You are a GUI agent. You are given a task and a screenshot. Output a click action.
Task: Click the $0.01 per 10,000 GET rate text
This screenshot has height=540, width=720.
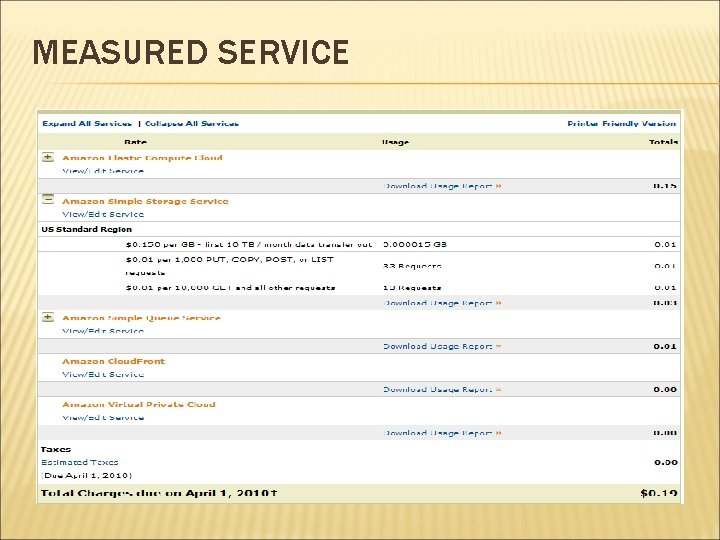(230, 287)
